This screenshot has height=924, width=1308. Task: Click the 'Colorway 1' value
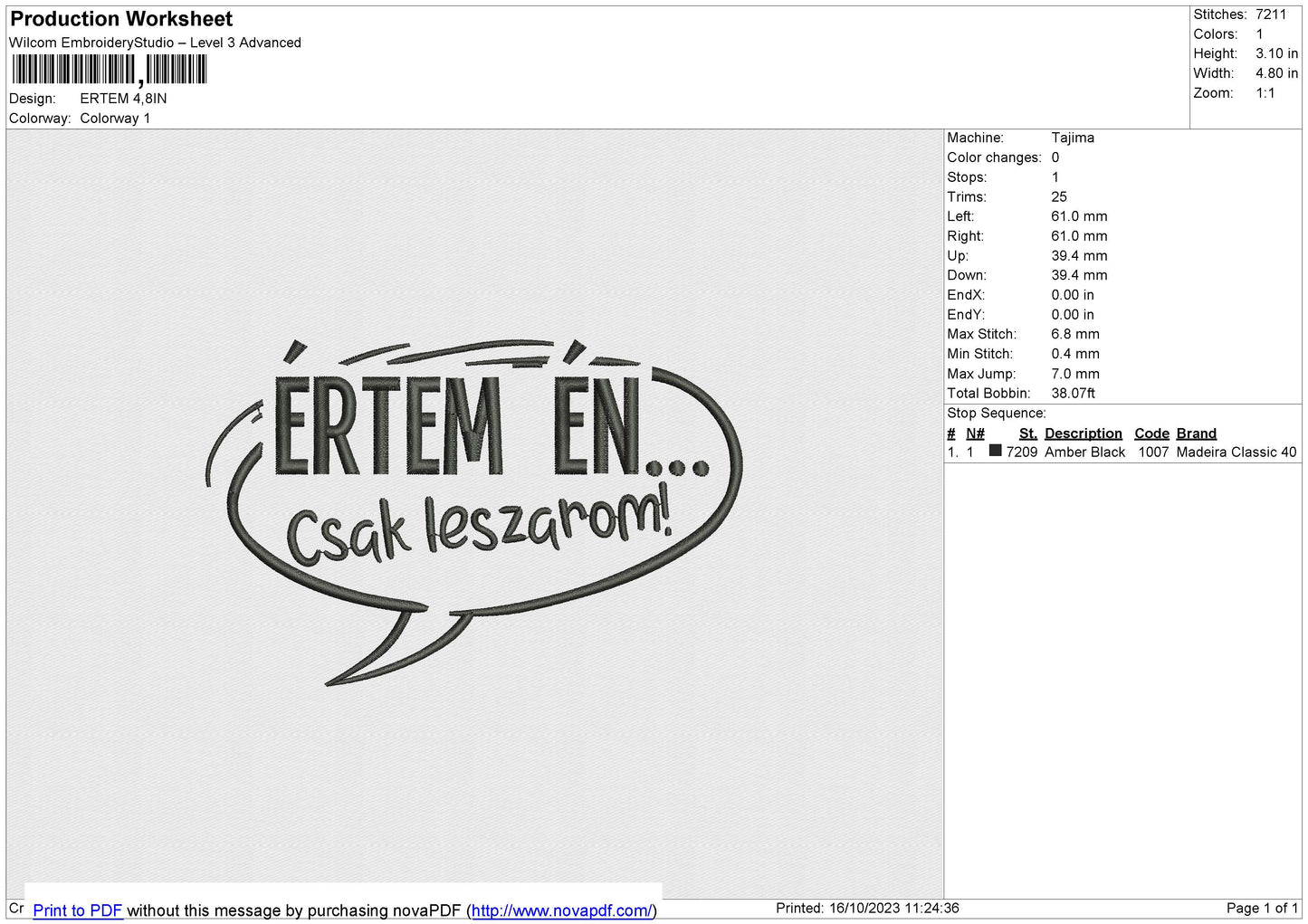tap(115, 119)
